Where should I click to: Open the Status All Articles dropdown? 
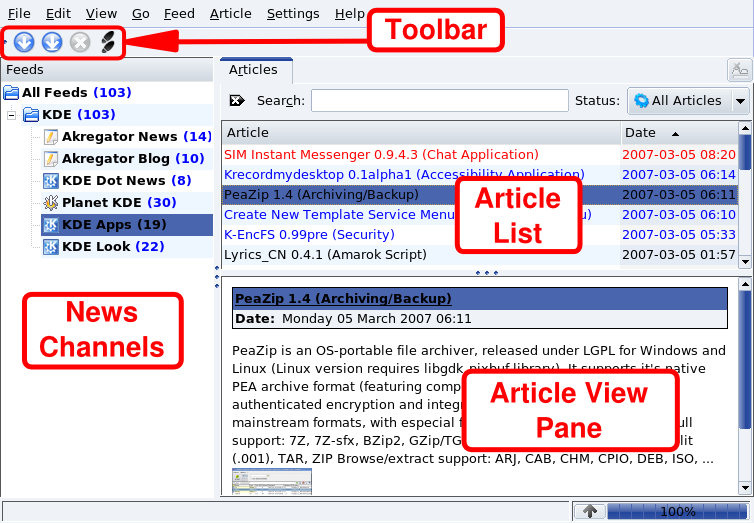688,100
